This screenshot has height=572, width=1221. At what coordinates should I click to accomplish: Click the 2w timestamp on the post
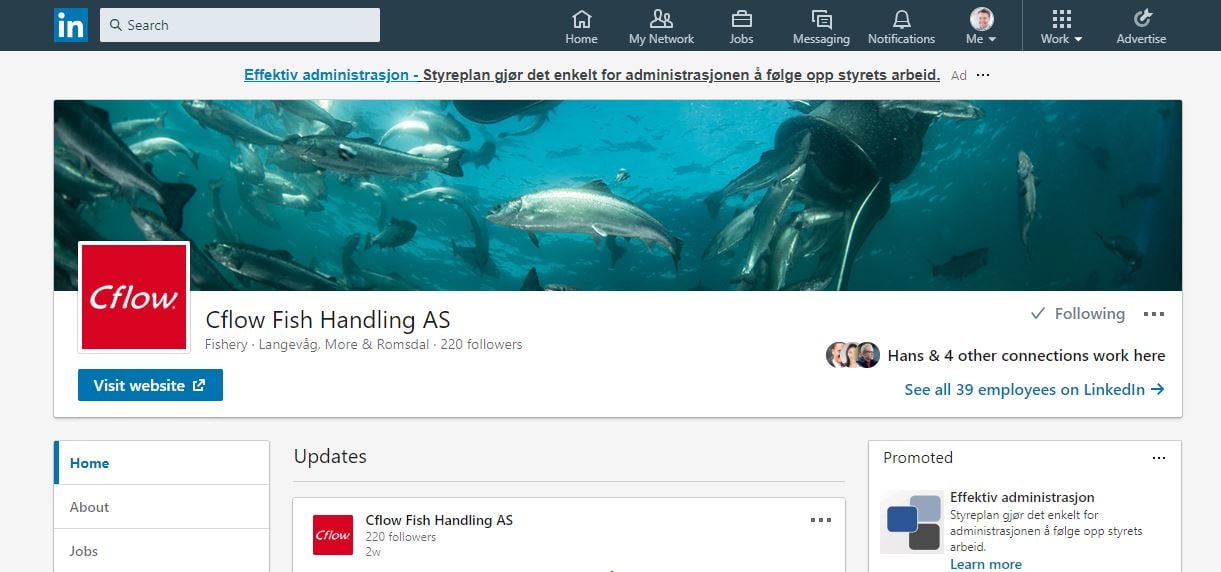click(373, 551)
